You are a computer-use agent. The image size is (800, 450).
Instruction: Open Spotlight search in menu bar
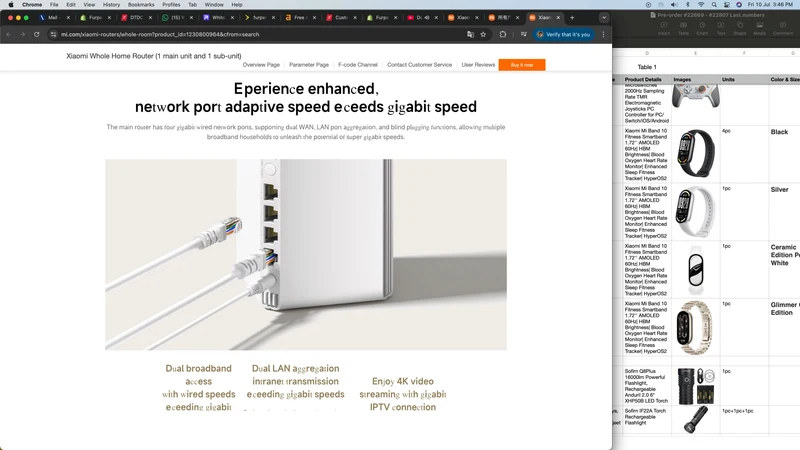[714, 5]
